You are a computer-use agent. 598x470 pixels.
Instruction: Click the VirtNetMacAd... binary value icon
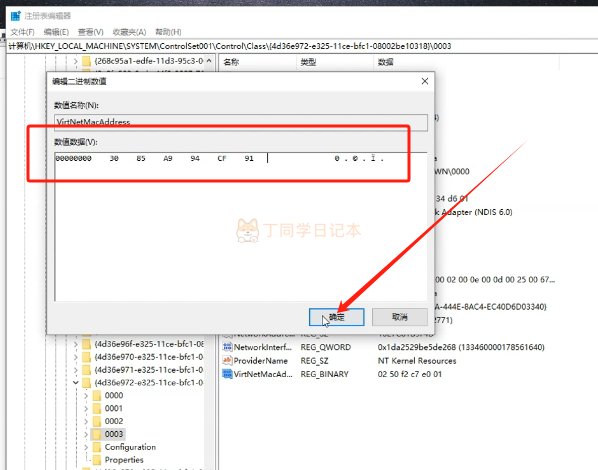(x=227, y=374)
